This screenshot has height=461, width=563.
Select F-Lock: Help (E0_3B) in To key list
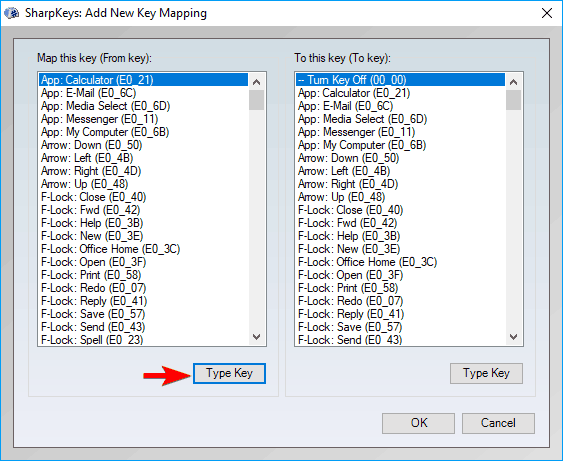400,236
